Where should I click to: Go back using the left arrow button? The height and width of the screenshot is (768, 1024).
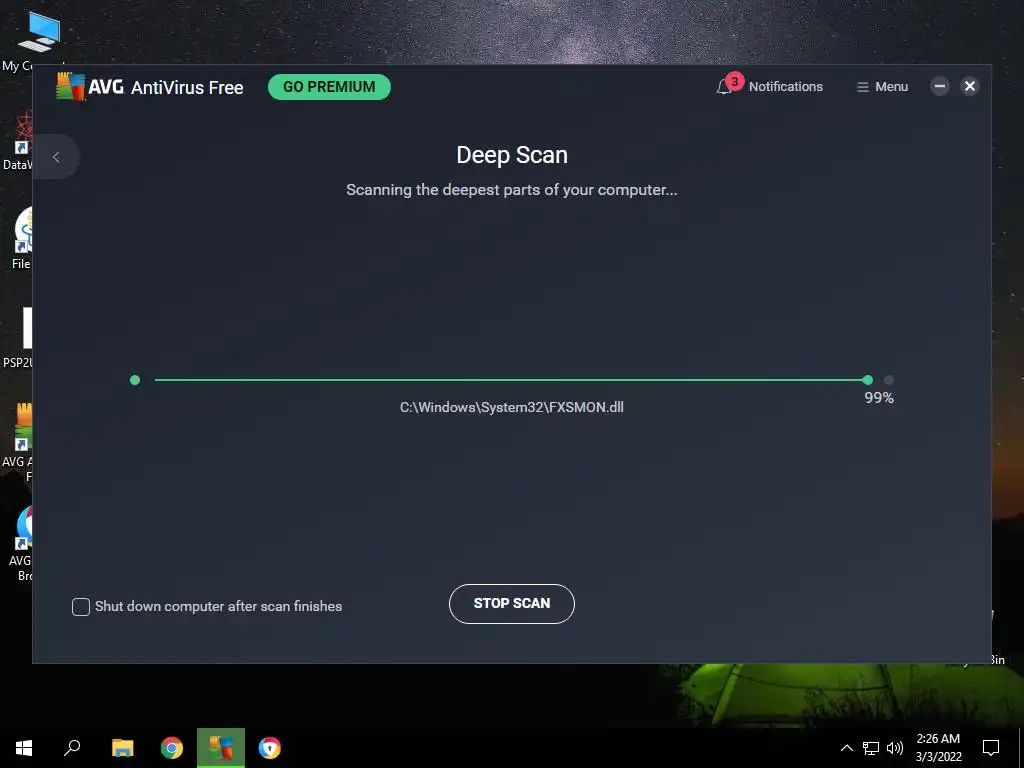(x=56, y=157)
